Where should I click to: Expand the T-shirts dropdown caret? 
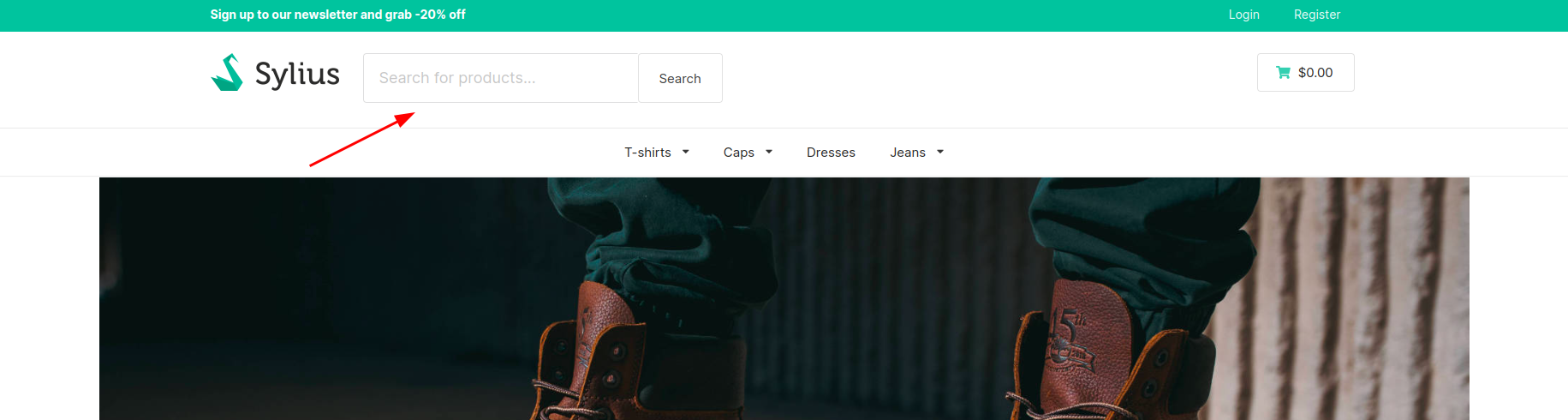tap(686, 153)
